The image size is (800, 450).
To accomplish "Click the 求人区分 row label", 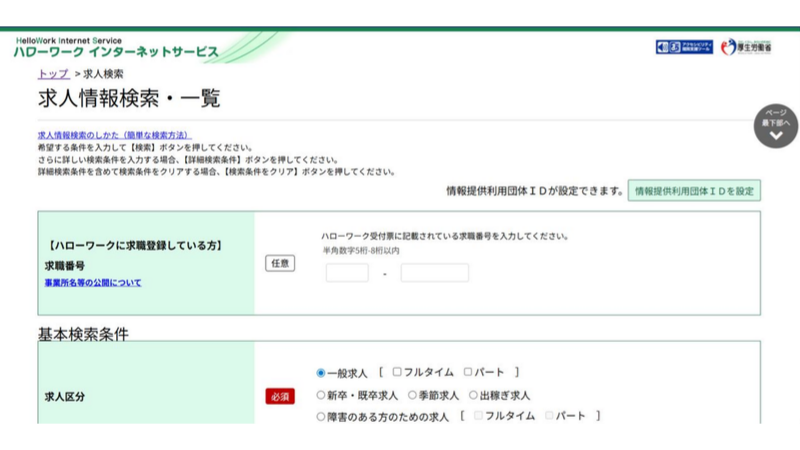I will click(65, 397).
